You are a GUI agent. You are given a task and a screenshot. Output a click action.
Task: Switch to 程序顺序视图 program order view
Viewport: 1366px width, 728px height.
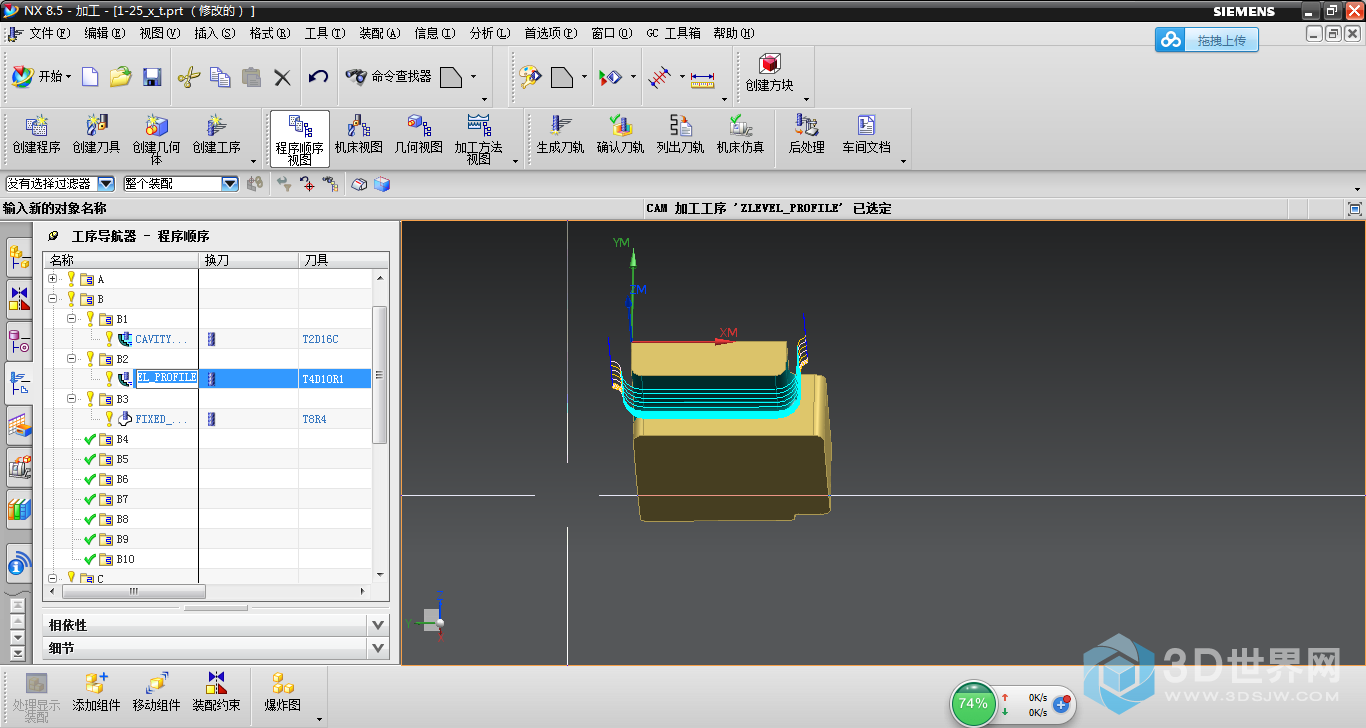coord(299,139)
